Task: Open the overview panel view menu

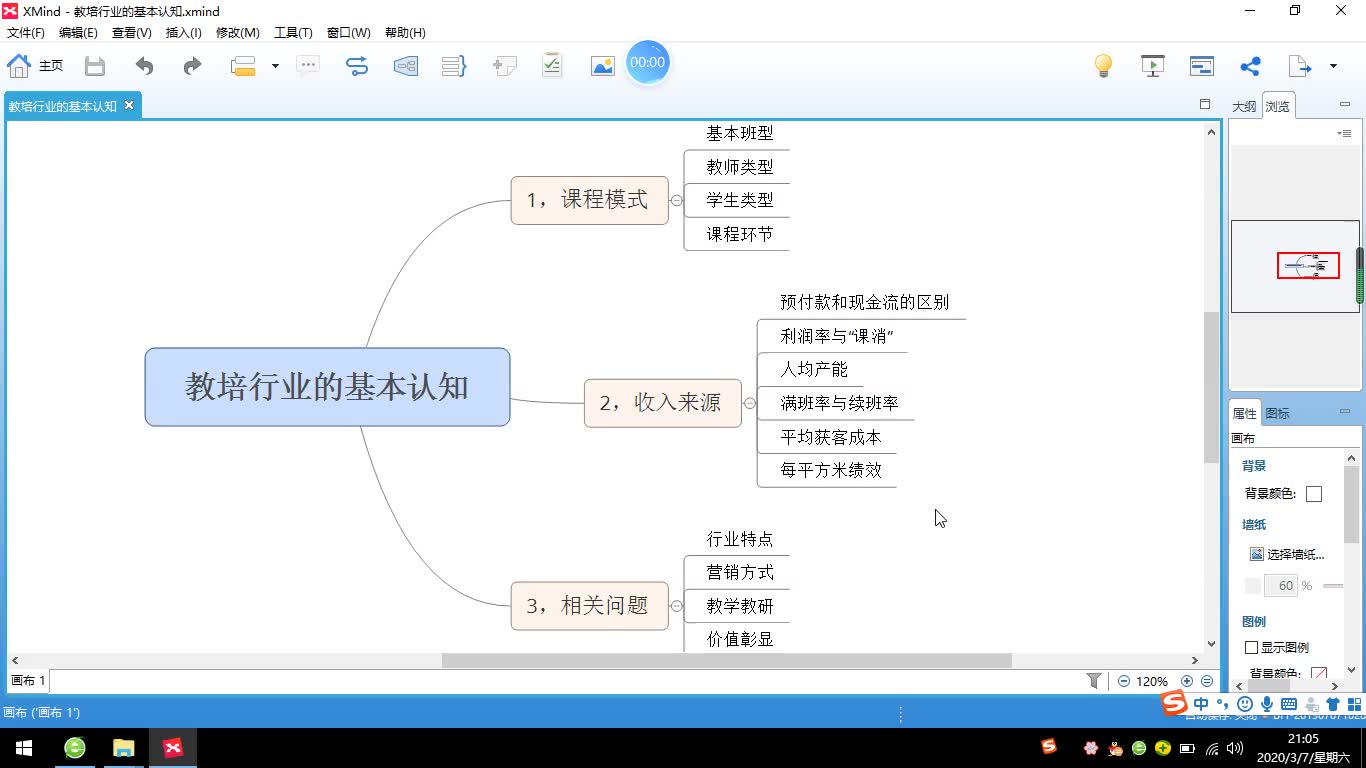Action: tap(1344, 133)
